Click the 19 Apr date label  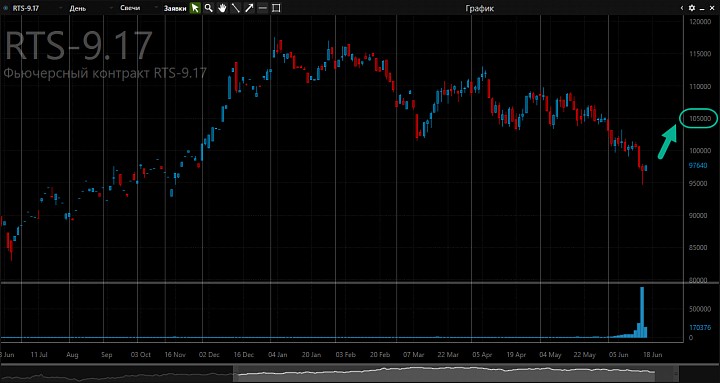tap(516, 355)
